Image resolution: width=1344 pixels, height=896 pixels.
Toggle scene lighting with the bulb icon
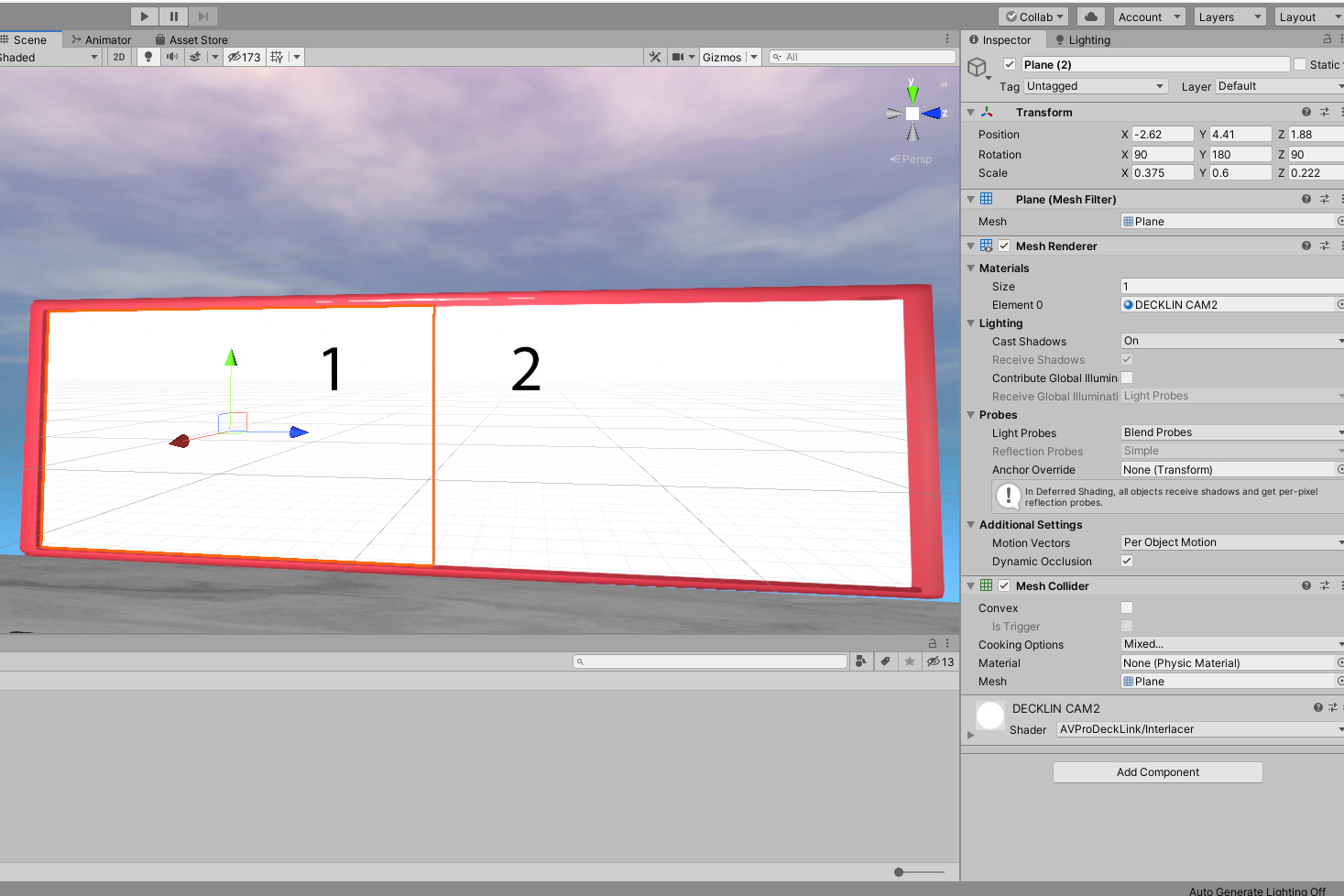[148, 57]
